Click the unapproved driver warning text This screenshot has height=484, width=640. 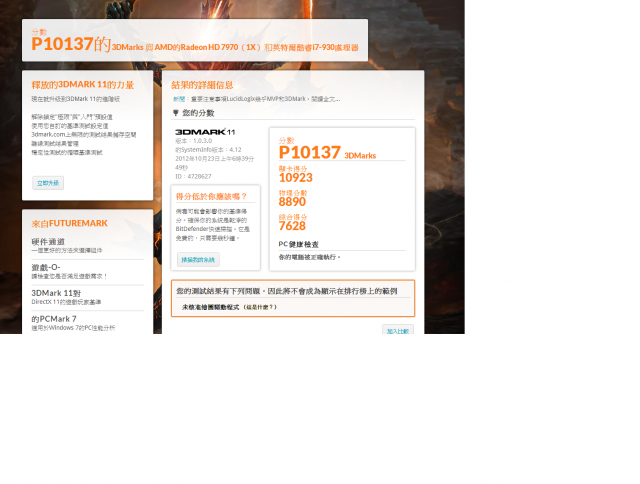point(210,307)
